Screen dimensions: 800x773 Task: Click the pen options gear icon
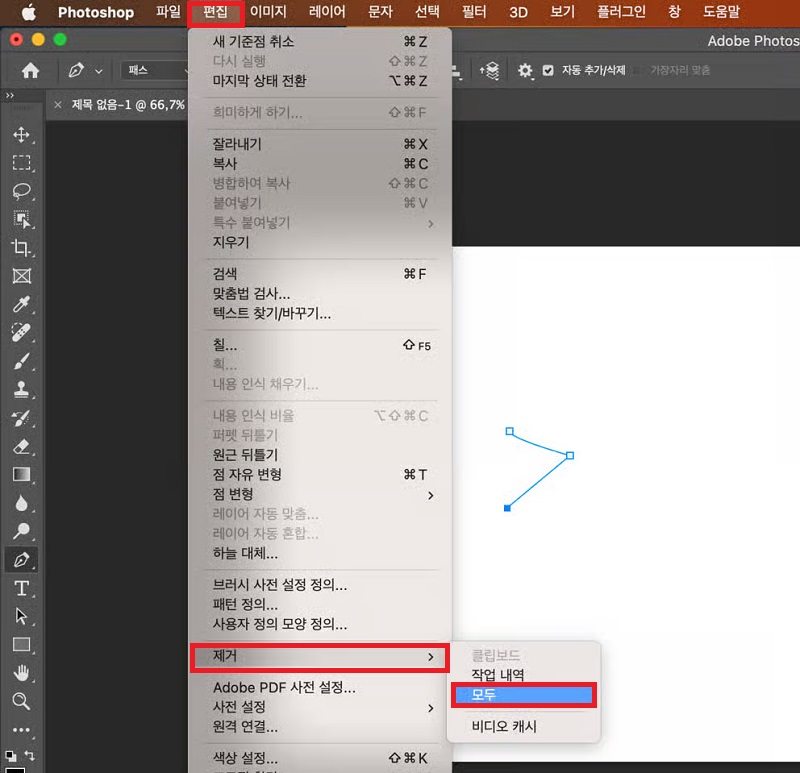(x=523, y=71)
